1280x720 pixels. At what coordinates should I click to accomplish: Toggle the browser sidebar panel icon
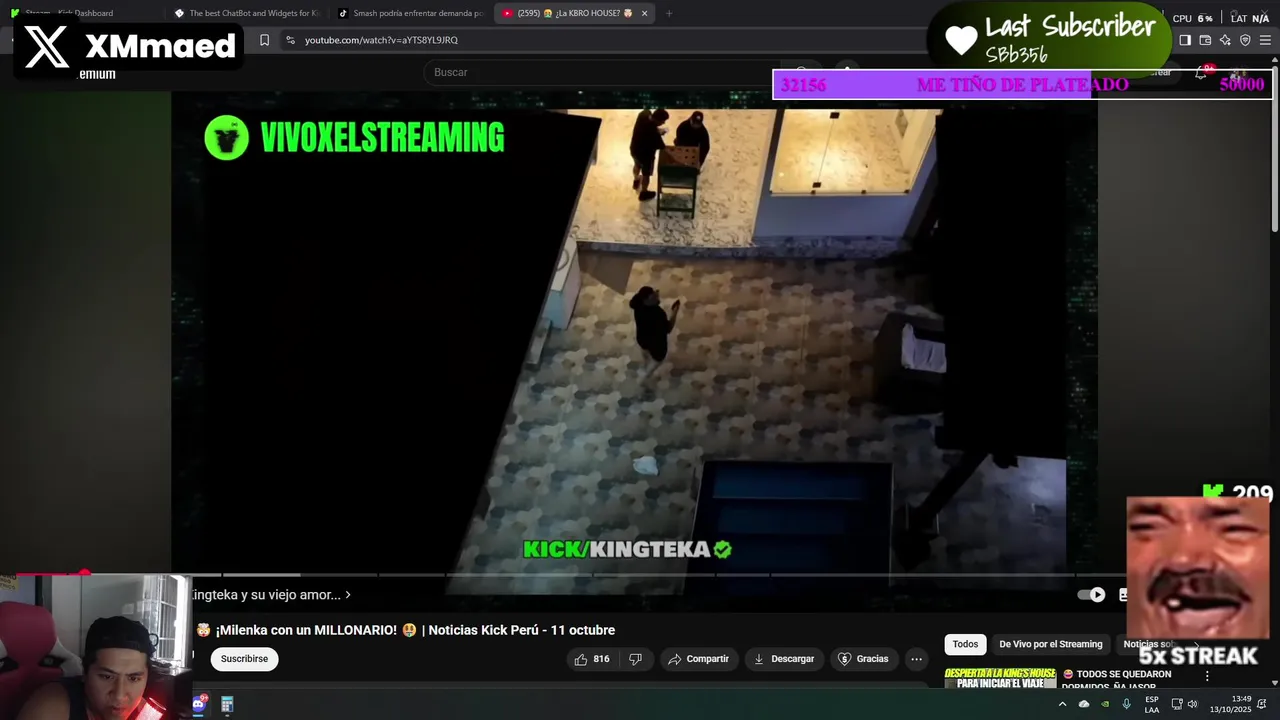(1185, 40)
